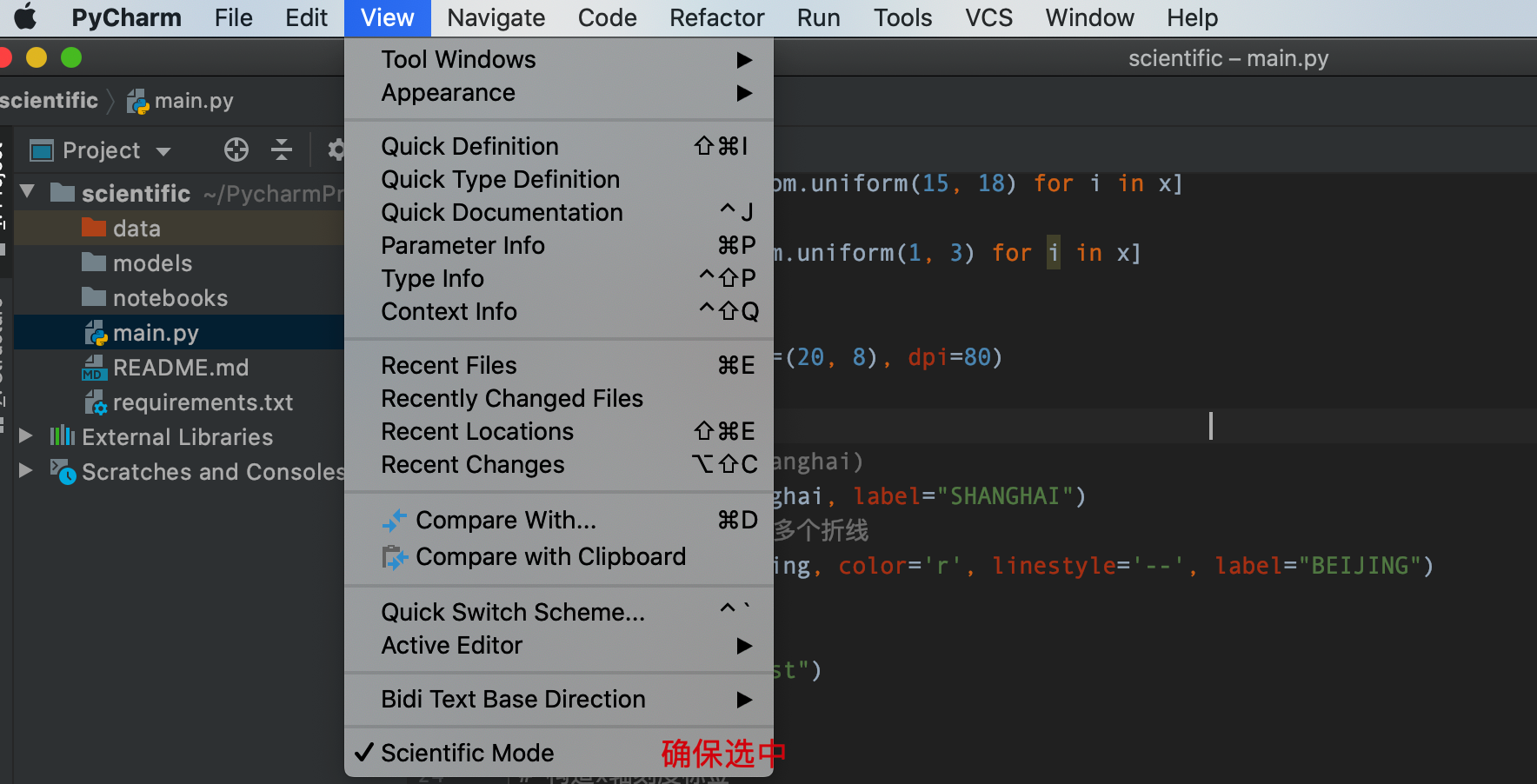Open the Window menu
Viewport: 1537px width, 784px height.
(1089, 17)
